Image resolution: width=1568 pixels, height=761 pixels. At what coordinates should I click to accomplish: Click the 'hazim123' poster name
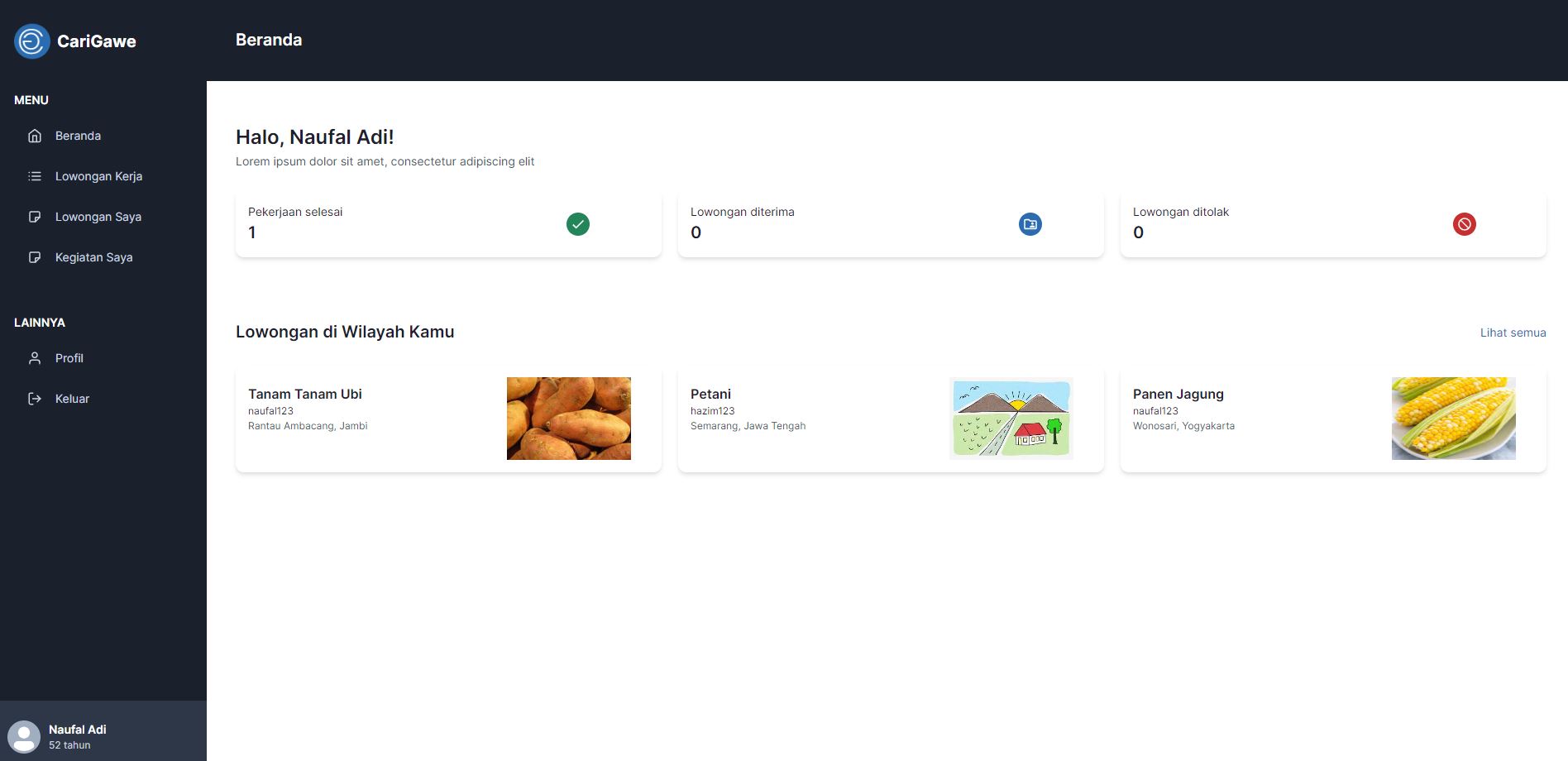[x=712, y=411]
